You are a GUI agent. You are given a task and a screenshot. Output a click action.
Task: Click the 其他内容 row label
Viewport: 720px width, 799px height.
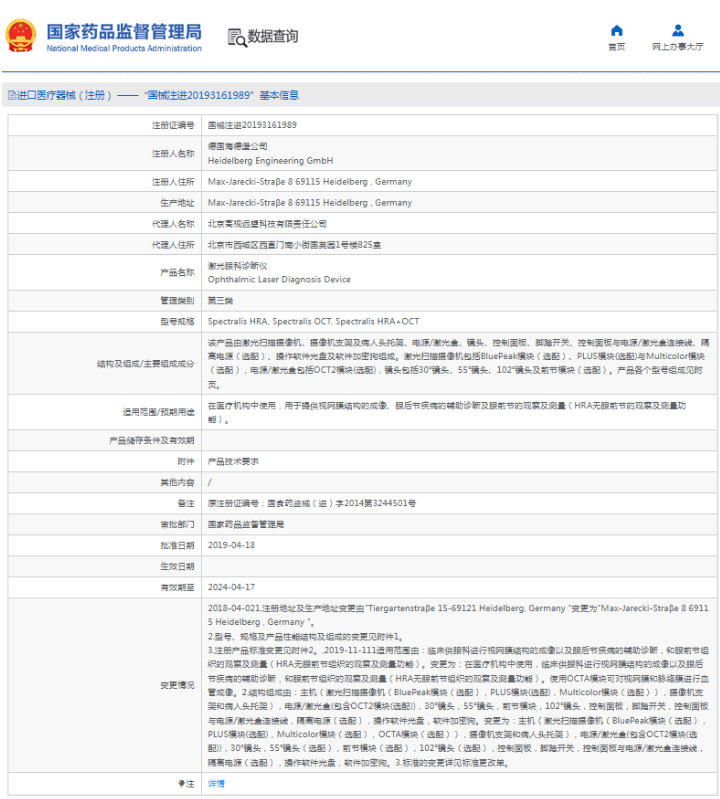[177, 483]
